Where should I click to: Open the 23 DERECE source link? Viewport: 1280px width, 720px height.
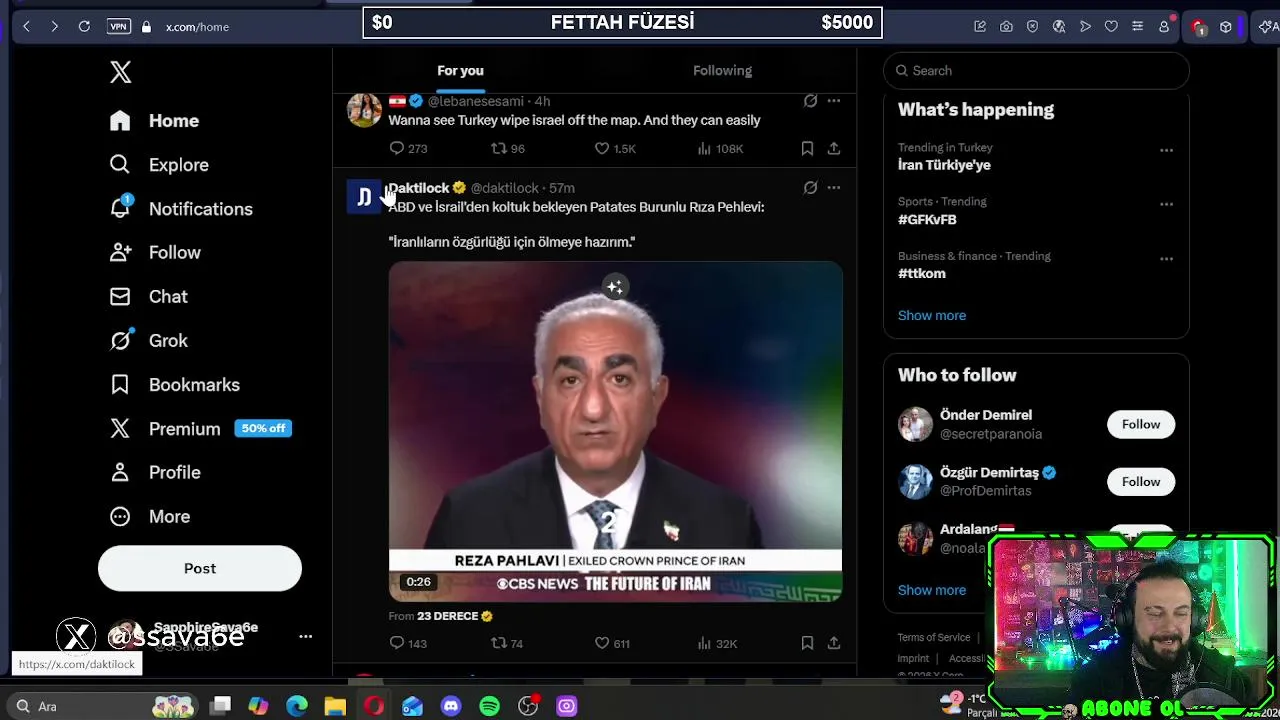click(x=455, y=616)
